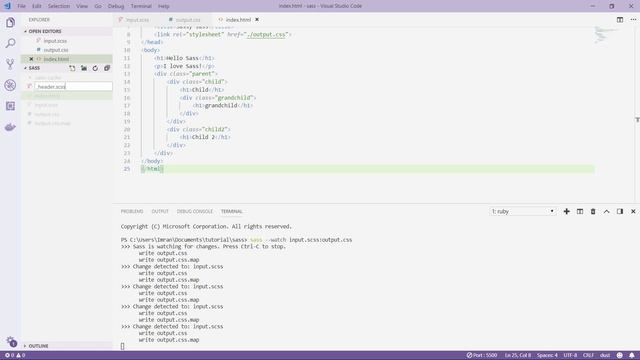Change line ending via 'CRLF' status

[588, 355]
